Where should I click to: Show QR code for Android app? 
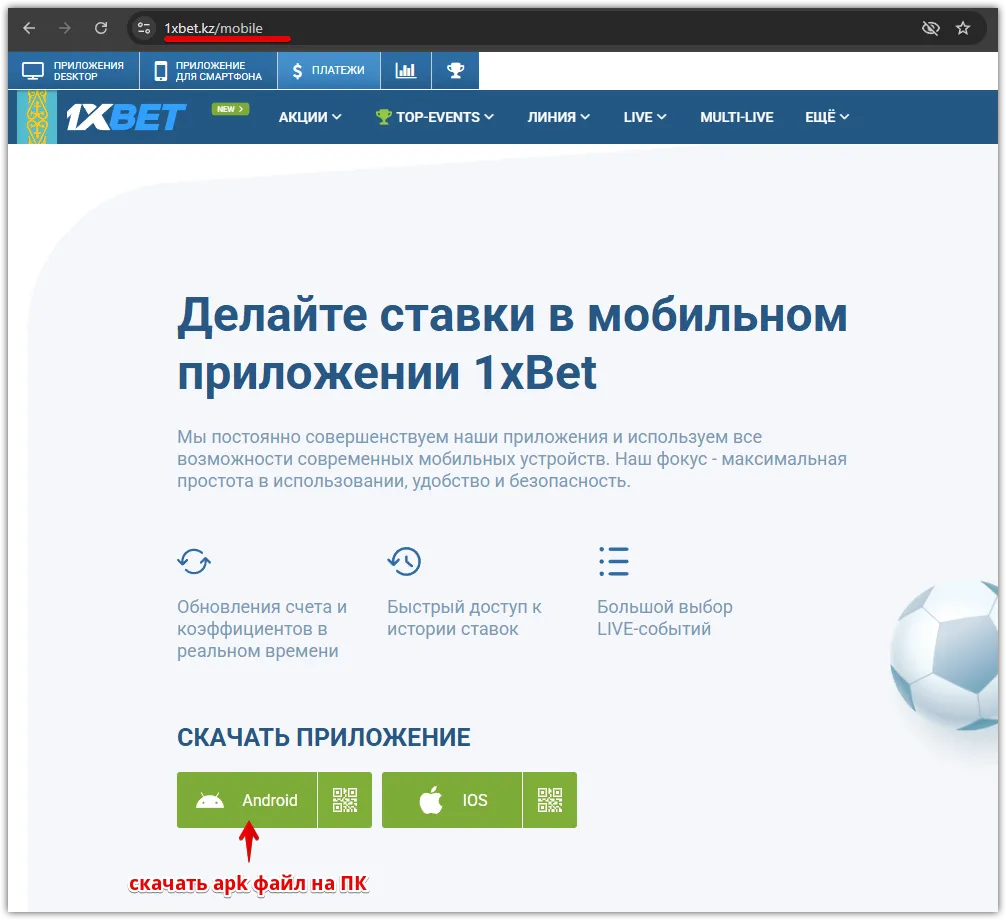pyautogui.click(x=345, y=800)
